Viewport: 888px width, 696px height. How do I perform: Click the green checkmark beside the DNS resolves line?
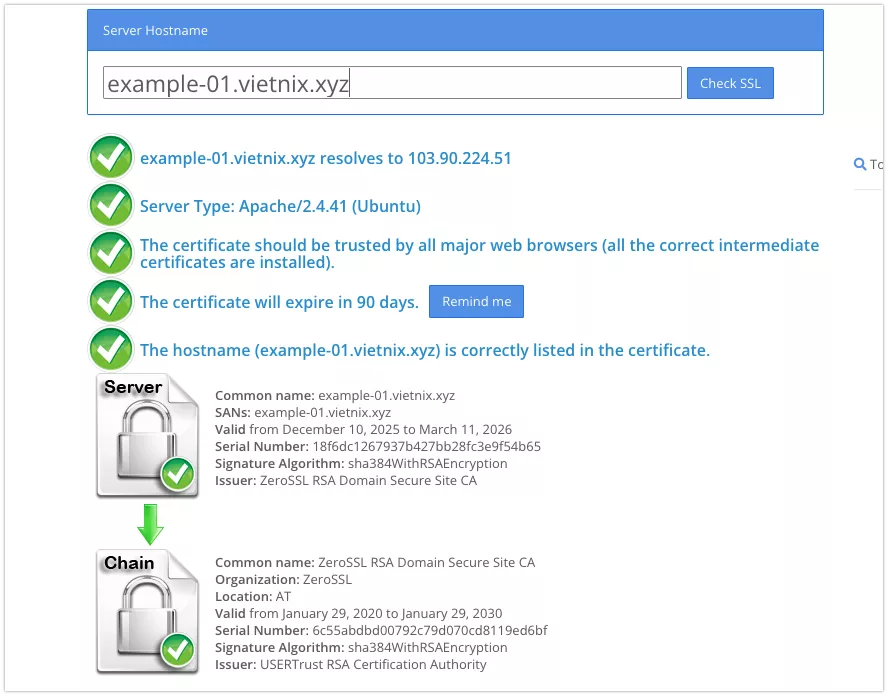(111, 158)
